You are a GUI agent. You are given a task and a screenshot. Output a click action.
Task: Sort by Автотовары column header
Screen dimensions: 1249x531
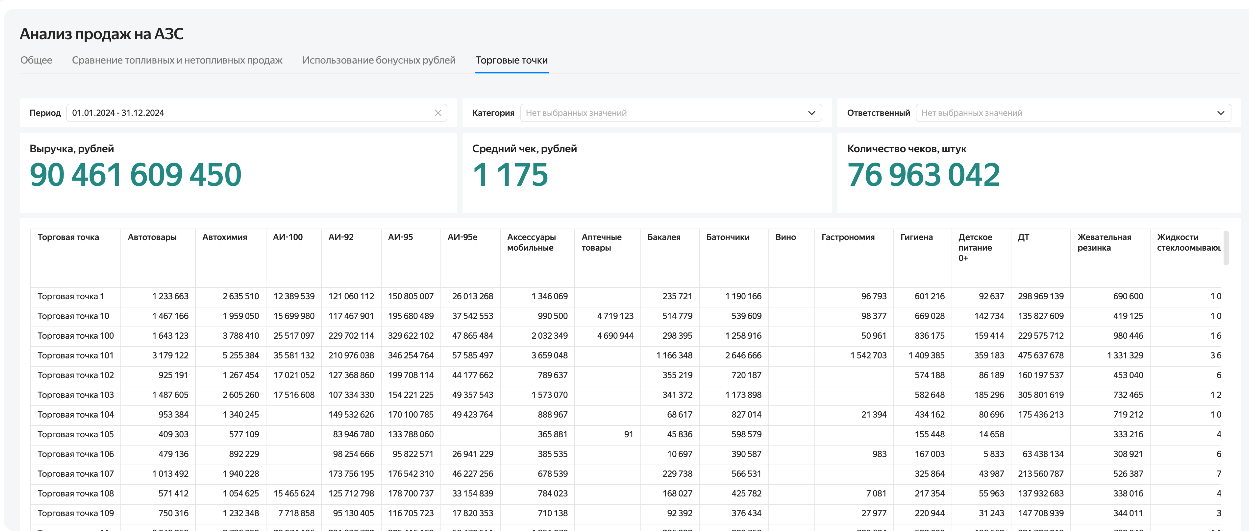pos(152,237)
